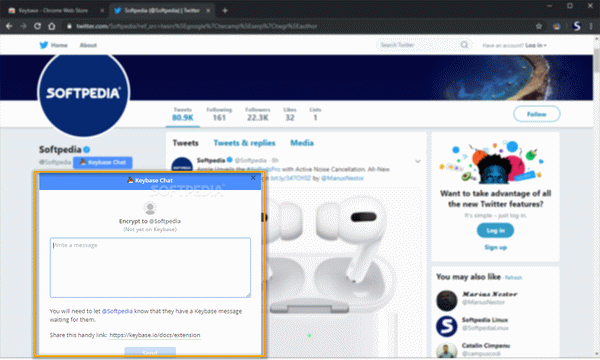Click the Softpedia profile avatar picture
Image resolution: width=600 pixels, height=360 pixels.
(x=83, y=93)
